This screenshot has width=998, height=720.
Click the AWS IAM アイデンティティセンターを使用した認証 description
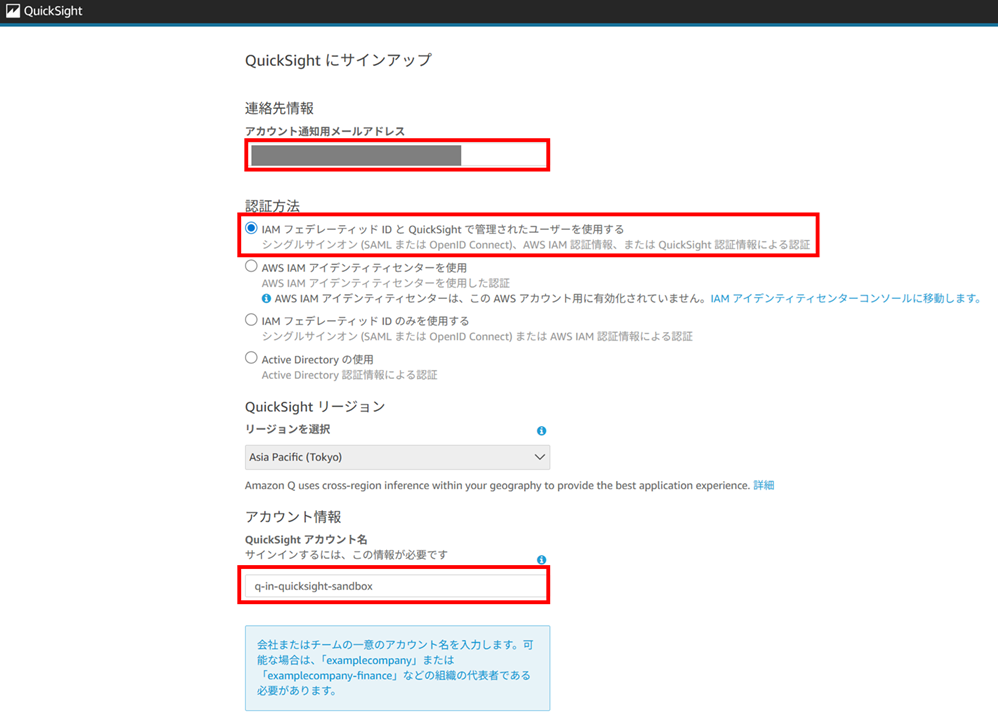click(386, 283)
